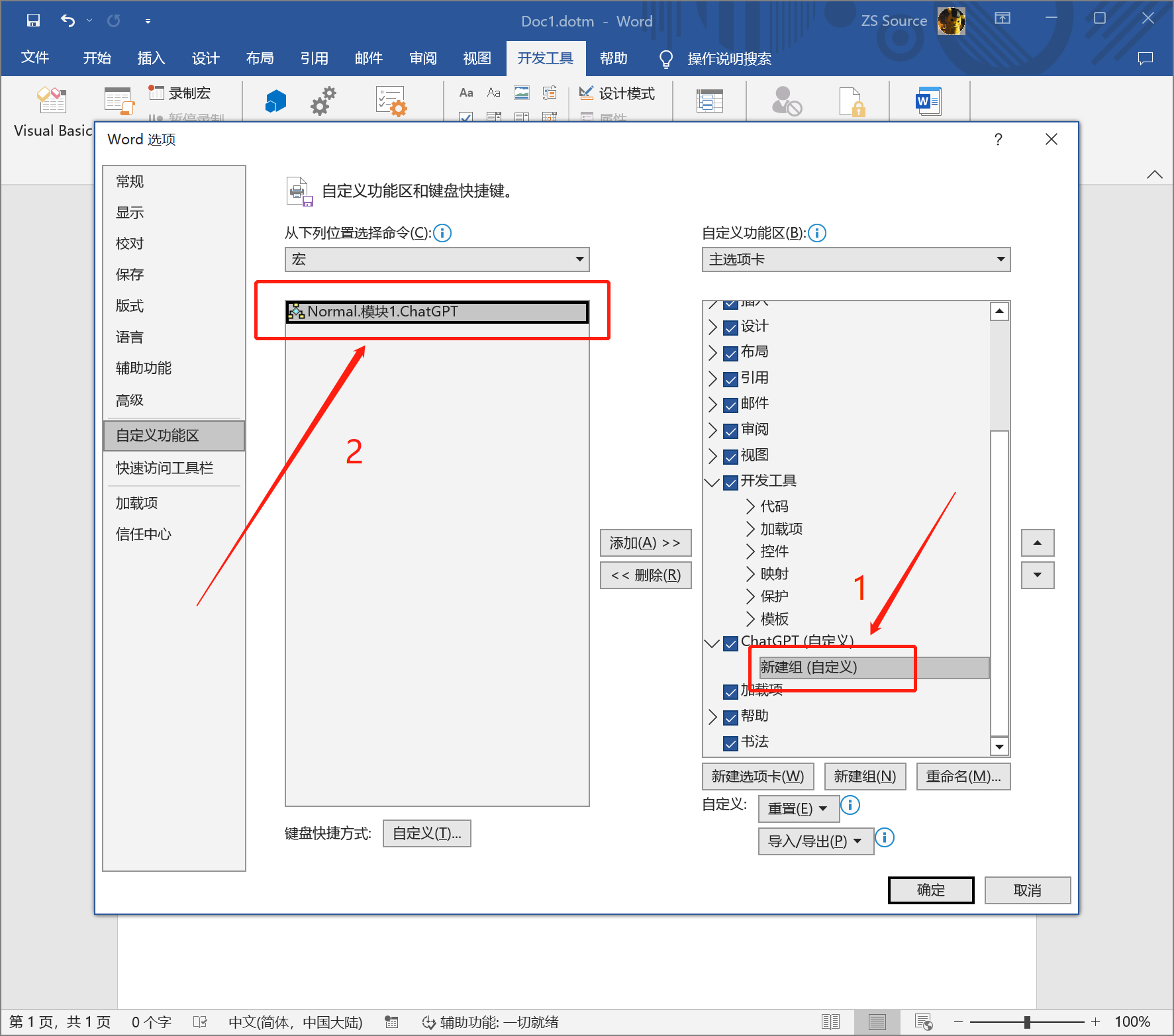Screen dimensions: 1174x1036
Task: Move selected item up with arrow button
Action: point(1037,543)
